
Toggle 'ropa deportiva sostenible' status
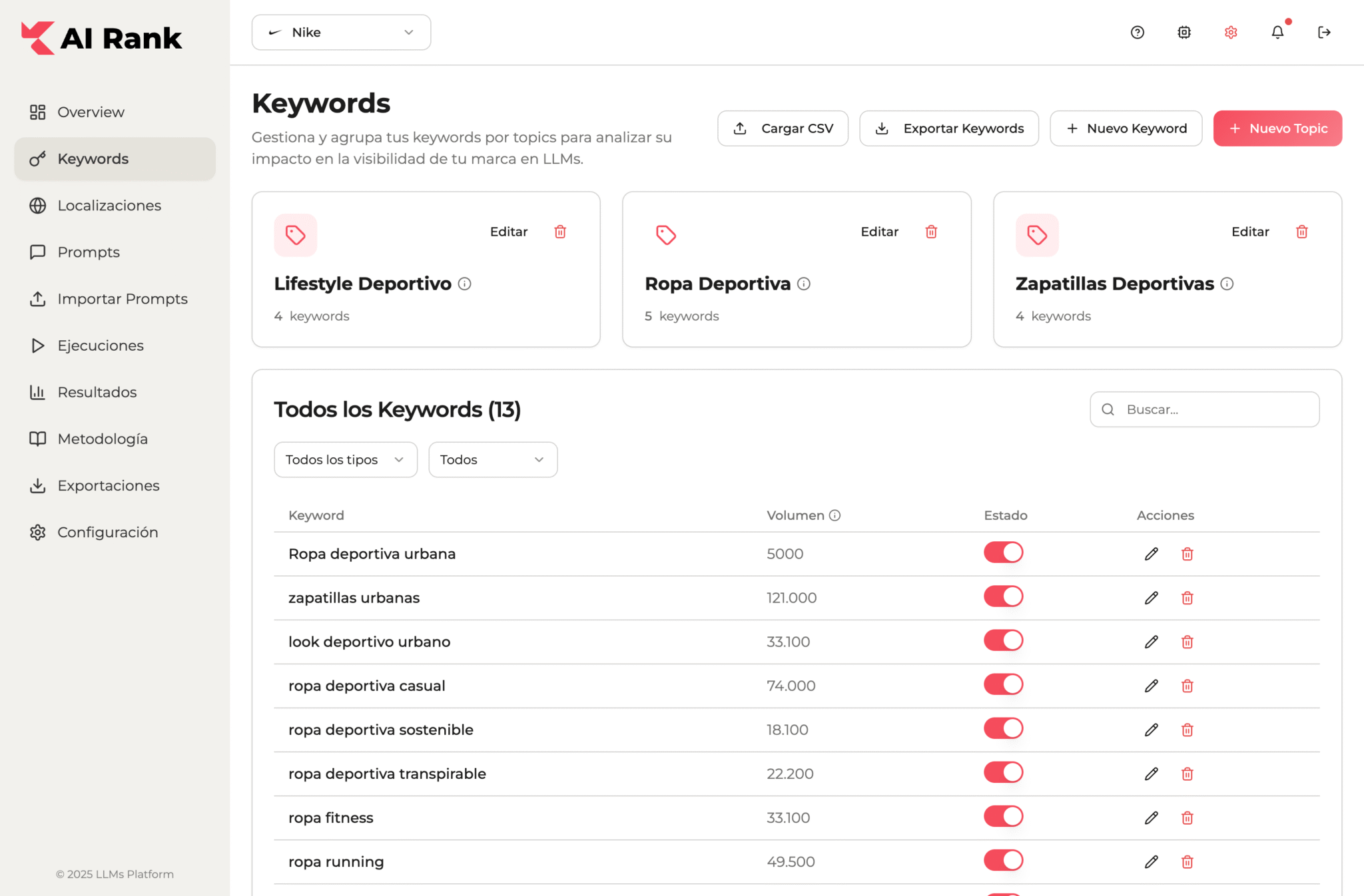pyautogui.click(x=1003, y=728)
